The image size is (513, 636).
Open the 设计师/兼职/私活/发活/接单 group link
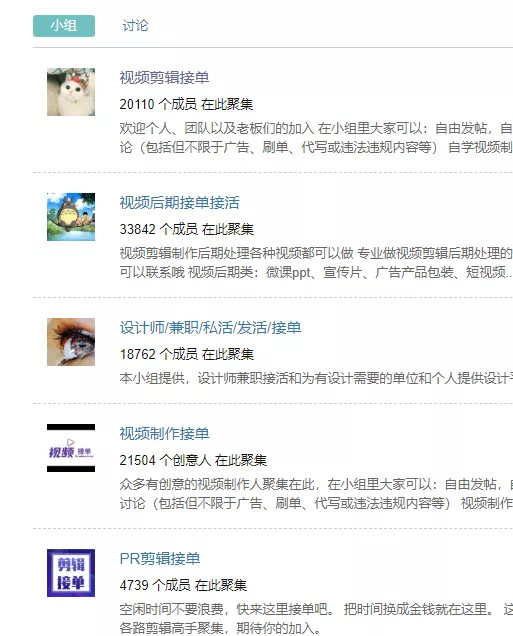pyautogui.click(x=210, y=328)
